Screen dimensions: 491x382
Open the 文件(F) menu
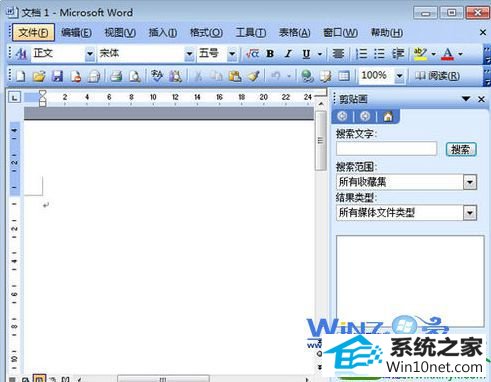33,33
